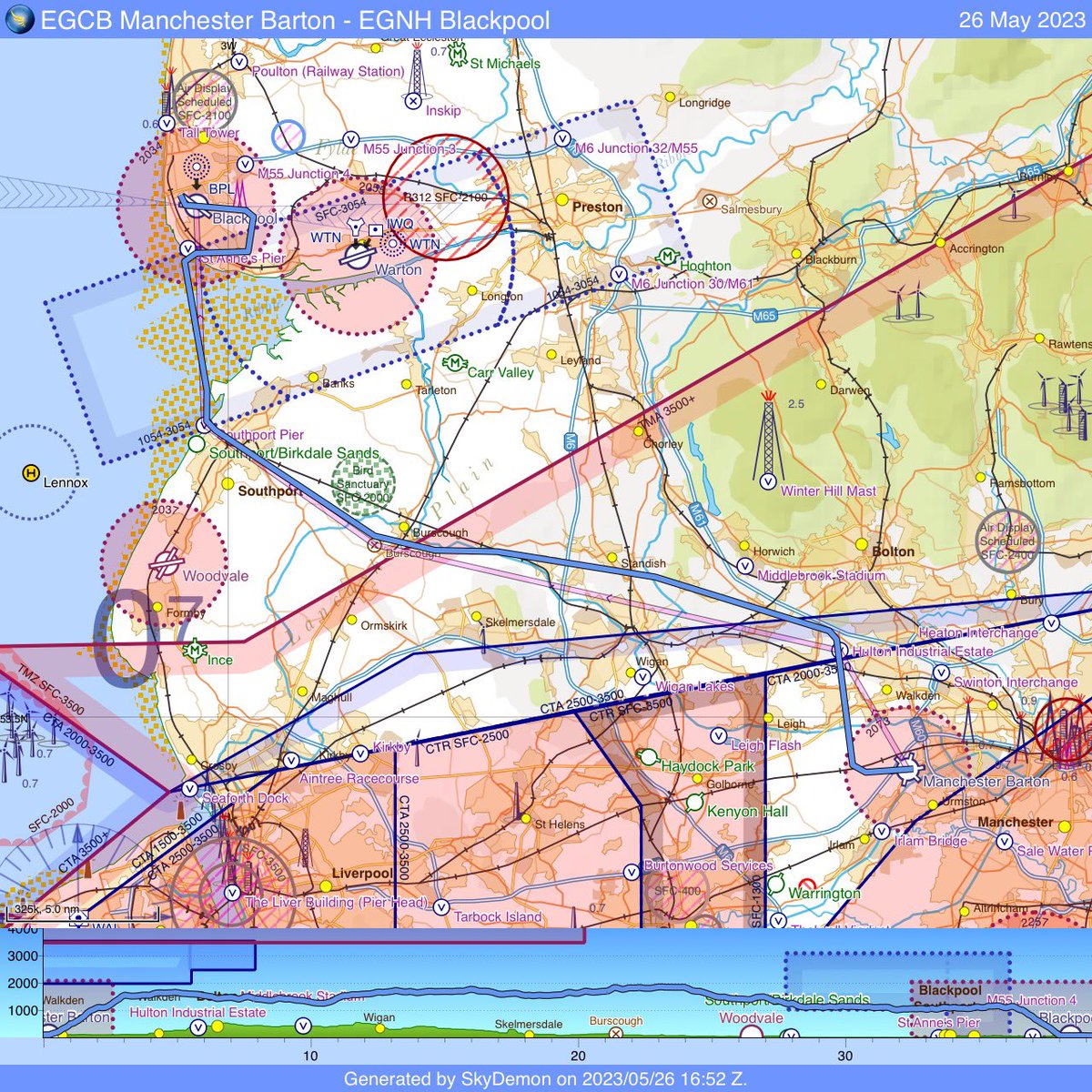Click the Irlam Bridge VRP marker
The image size is (1092, 1092).
click(x=881, y=832)
